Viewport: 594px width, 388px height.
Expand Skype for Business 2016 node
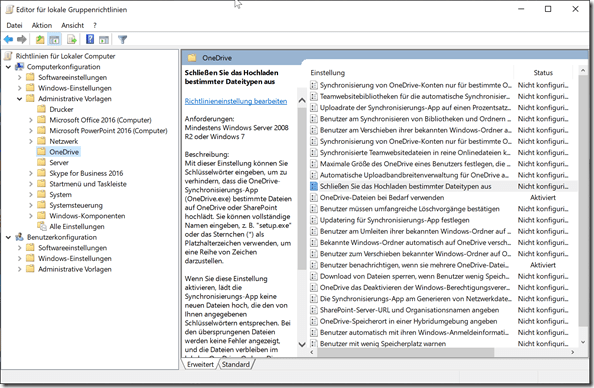point(31,173)
